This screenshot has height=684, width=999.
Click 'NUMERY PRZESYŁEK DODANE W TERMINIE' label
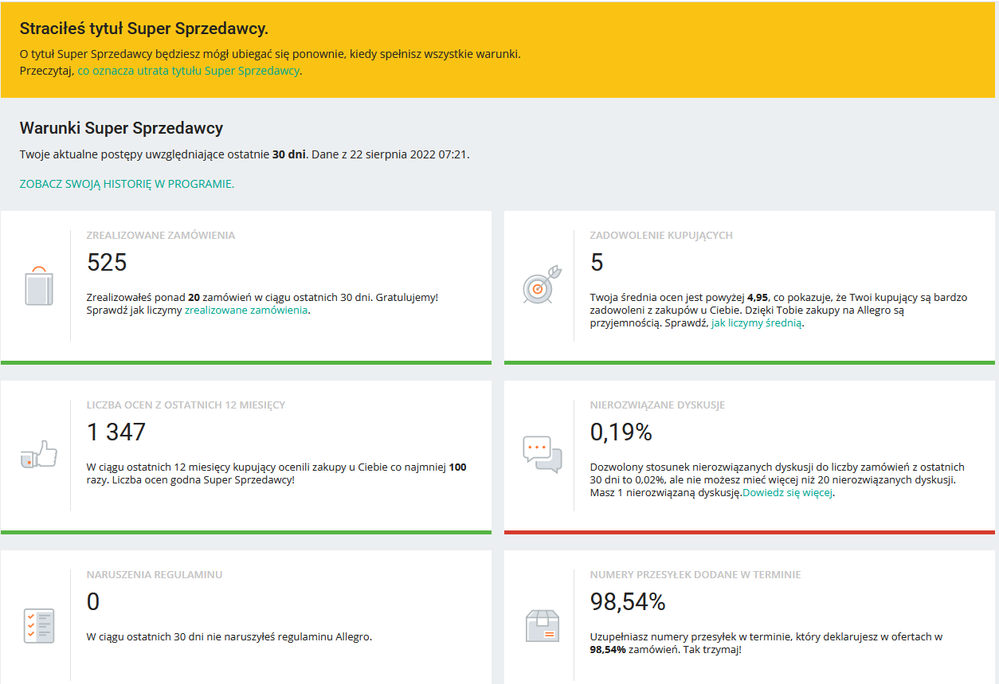point(695,574)
